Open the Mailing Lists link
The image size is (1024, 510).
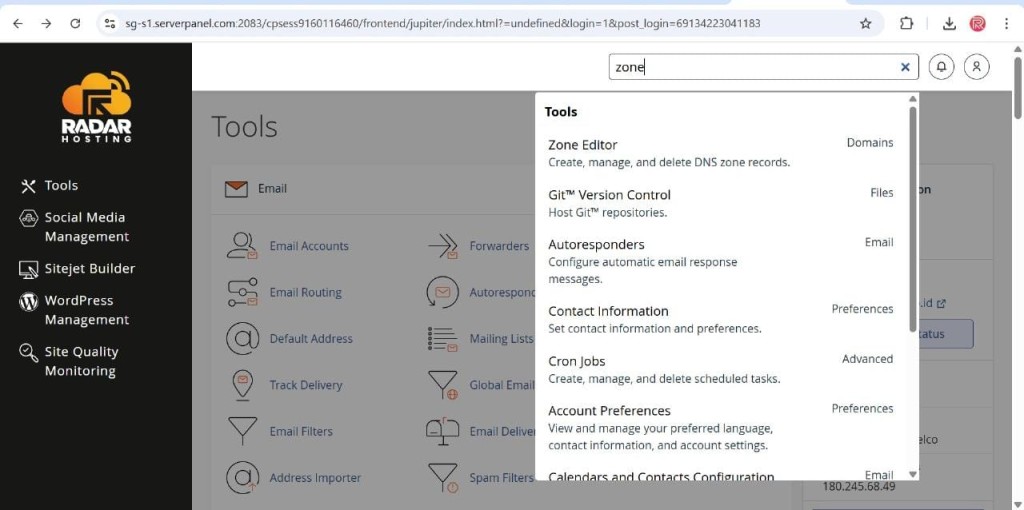(501, 339)
